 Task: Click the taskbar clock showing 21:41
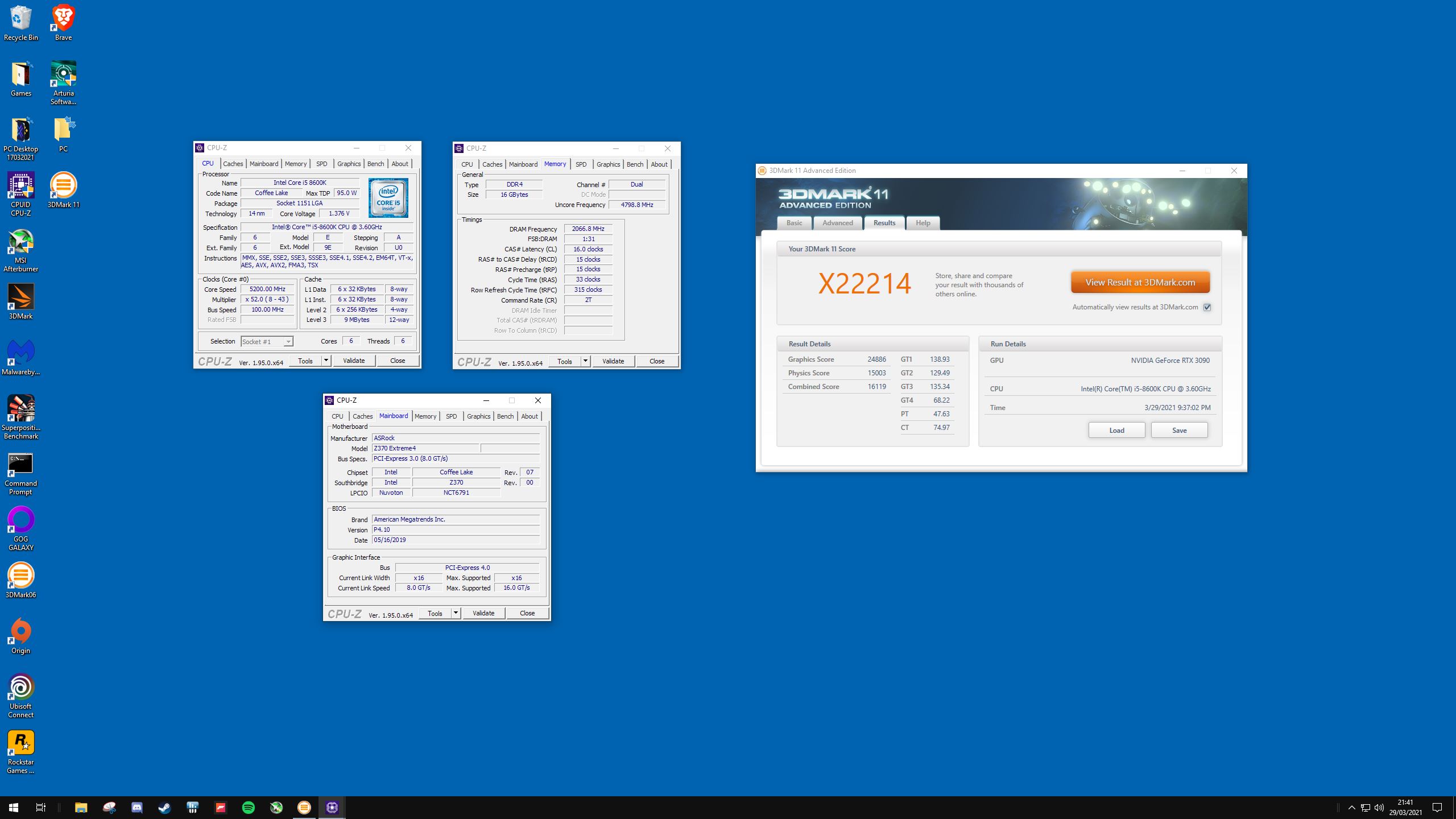pyautogui.click(x=1406, y=808)
